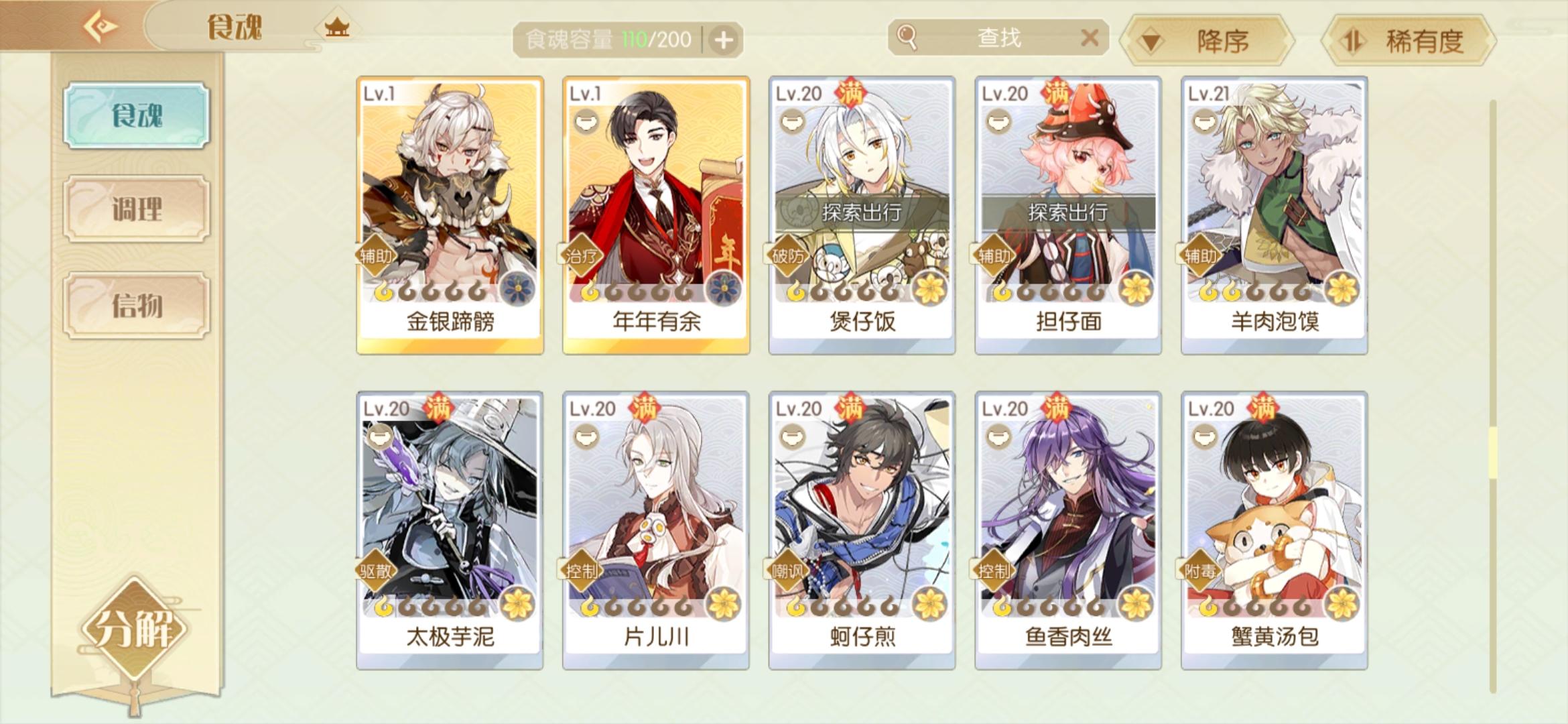The image size is (1568, 724).
Task: Click the 查找 search field
Action: (x=998, y=38)
